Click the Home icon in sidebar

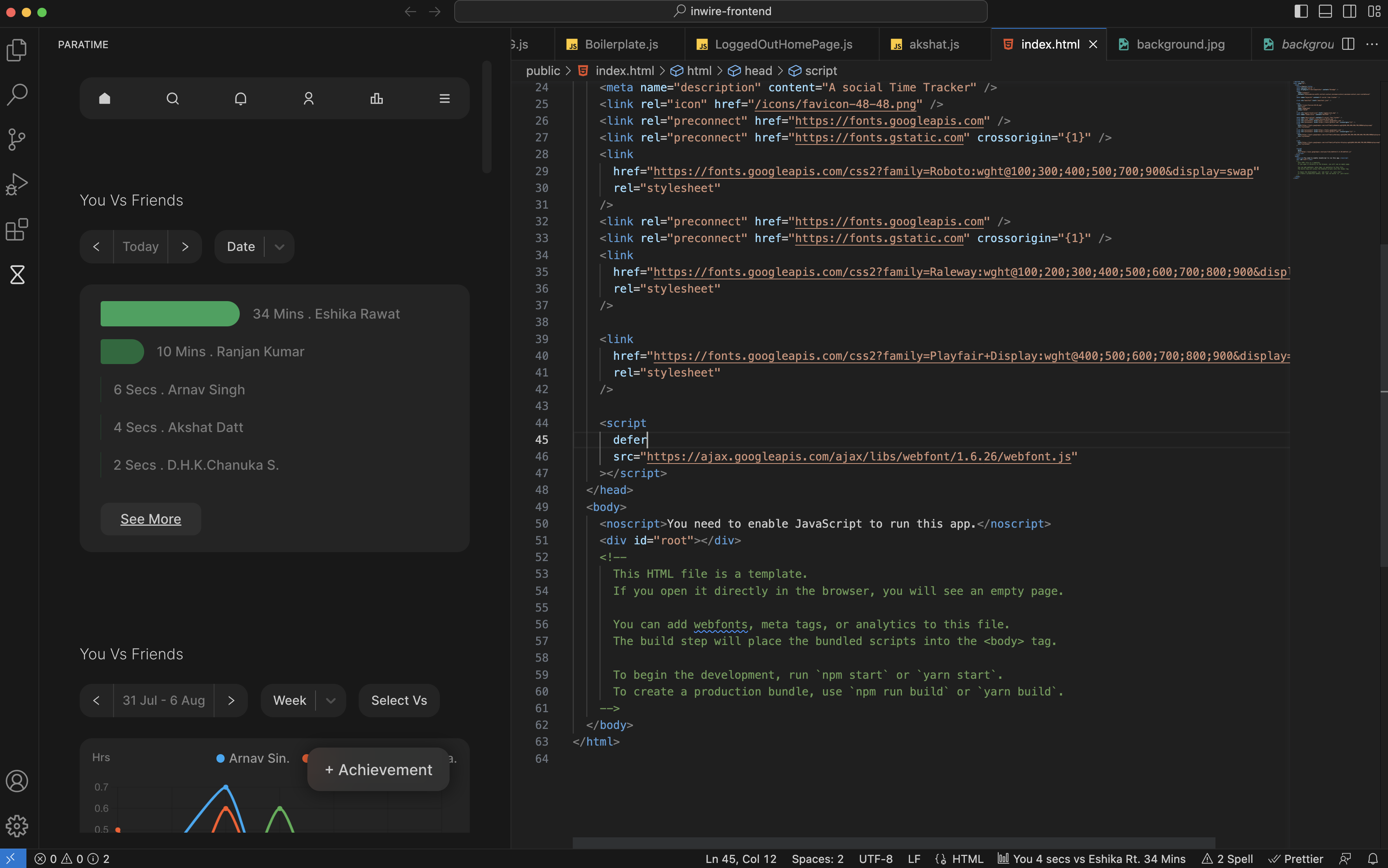pos(104,97)
